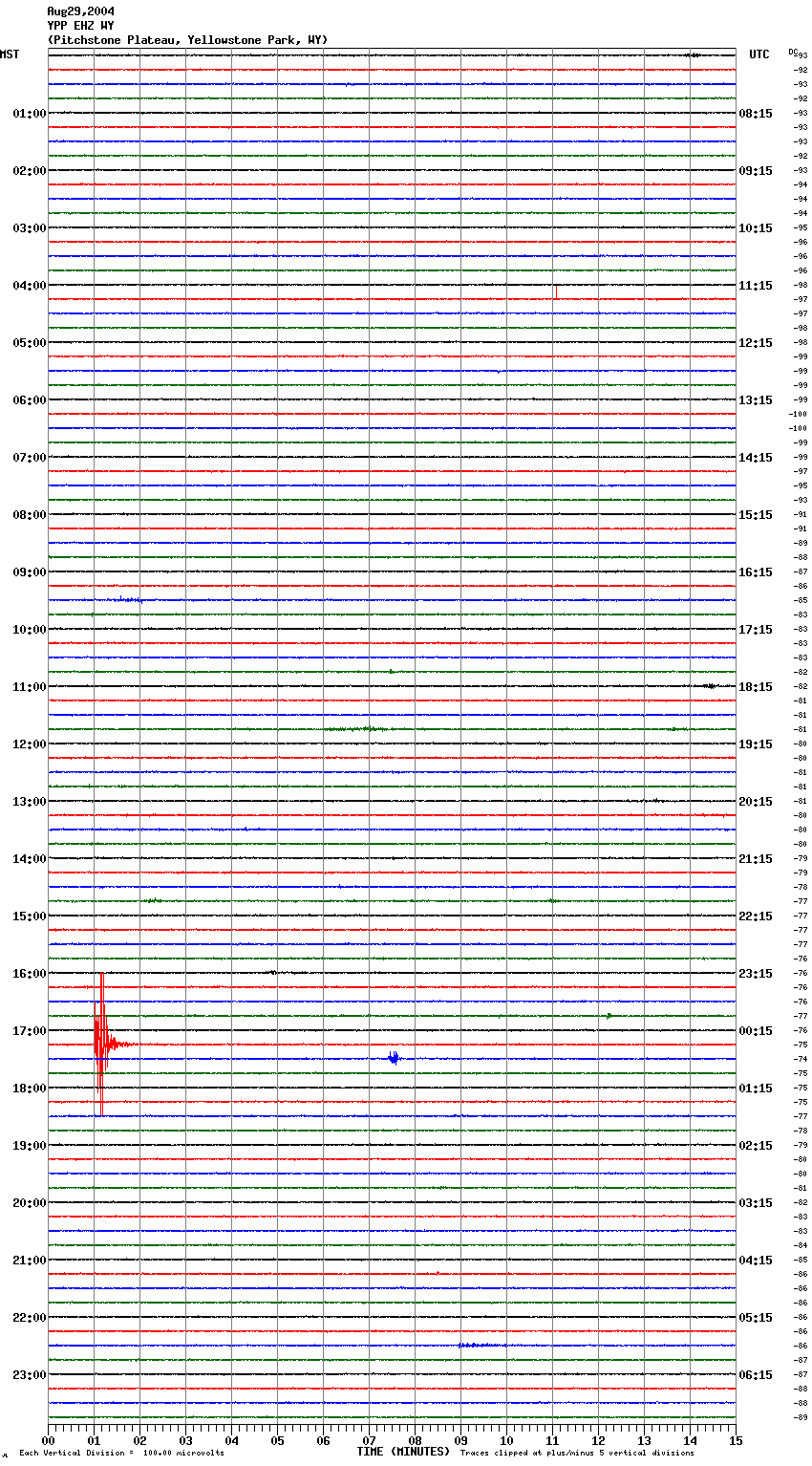
Task: Click the 13:15 UTC time label
Action: pos(756,400)
